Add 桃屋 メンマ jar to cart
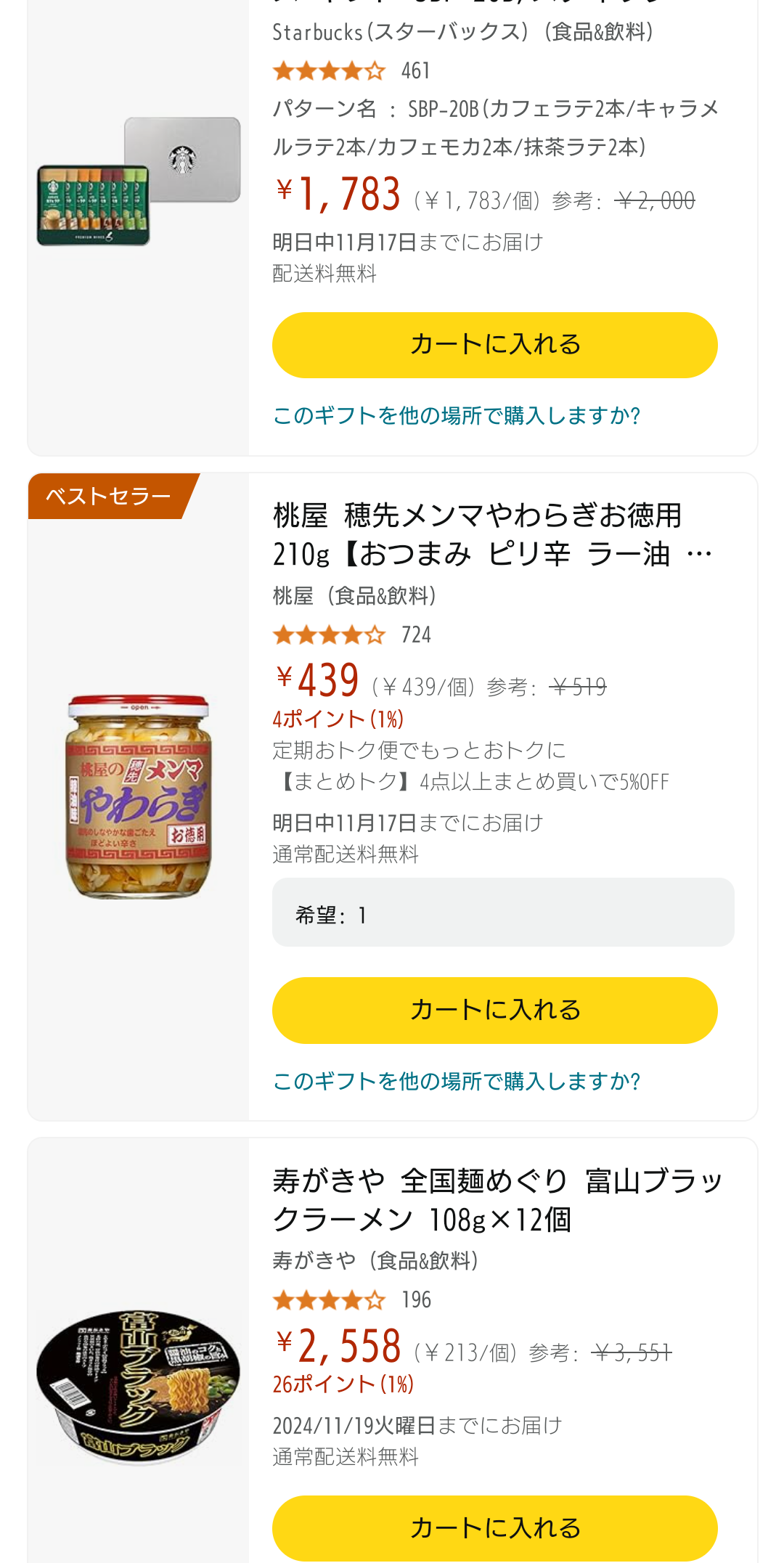The width and height of the screenshot is (784, 1563). (x=494, y=1010)
